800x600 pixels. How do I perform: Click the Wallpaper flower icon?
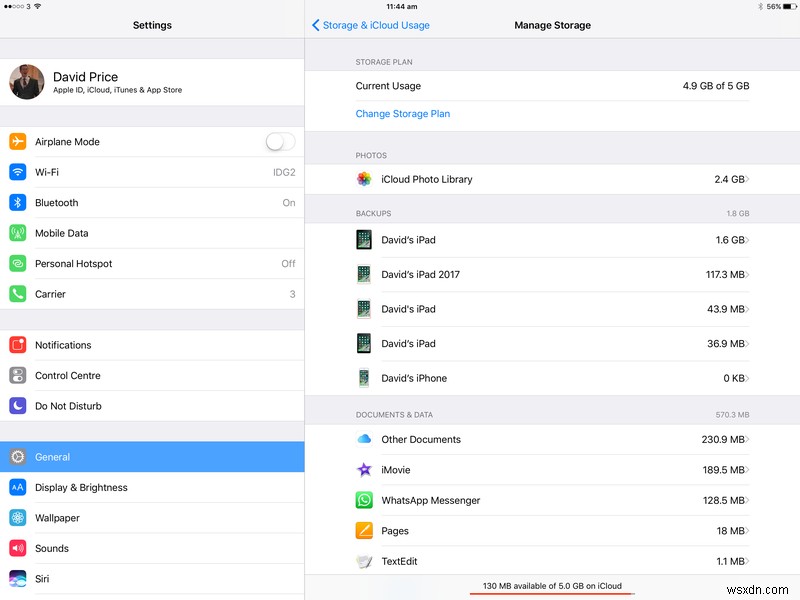tap(18, 518)
